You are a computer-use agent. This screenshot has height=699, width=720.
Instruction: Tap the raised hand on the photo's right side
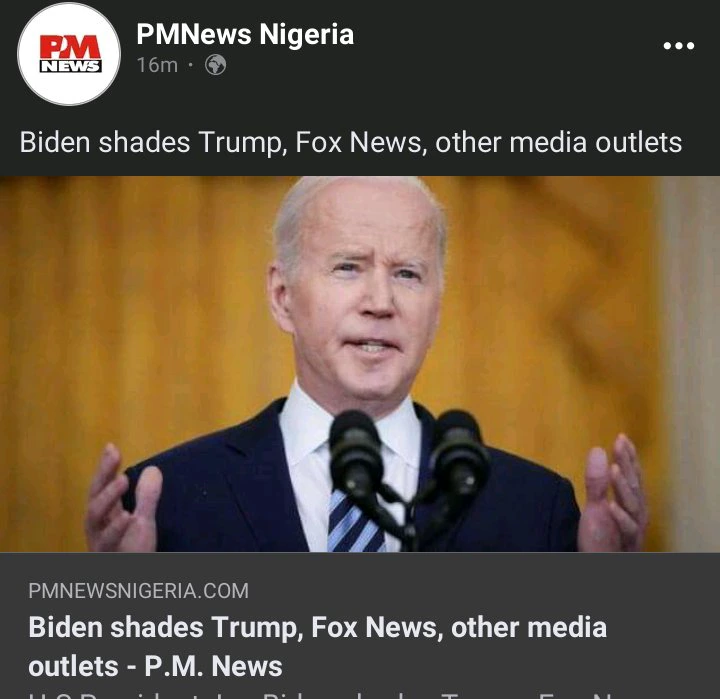pos(613,494)
